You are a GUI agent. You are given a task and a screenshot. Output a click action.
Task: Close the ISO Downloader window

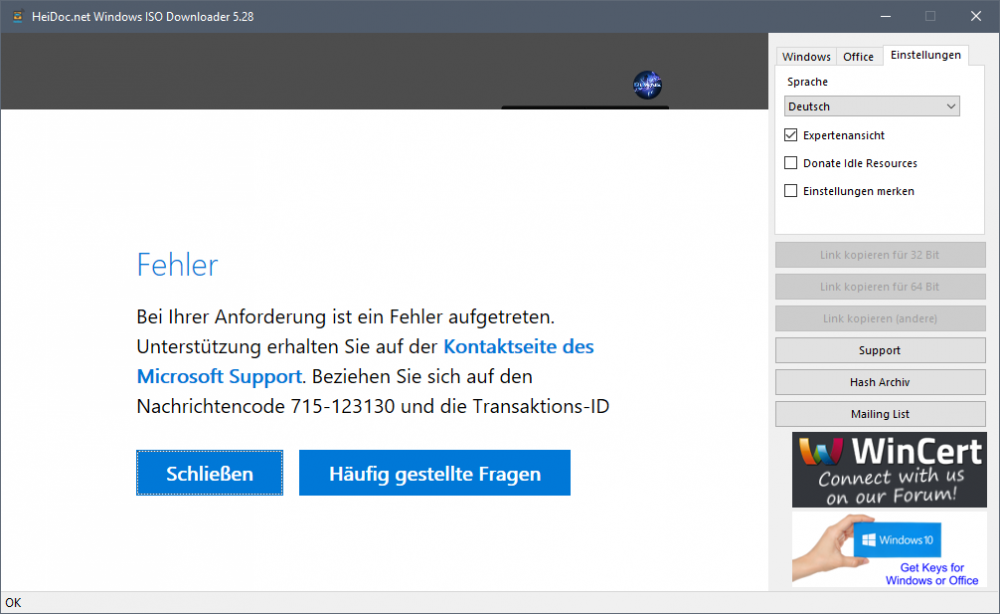coord(976,17)
